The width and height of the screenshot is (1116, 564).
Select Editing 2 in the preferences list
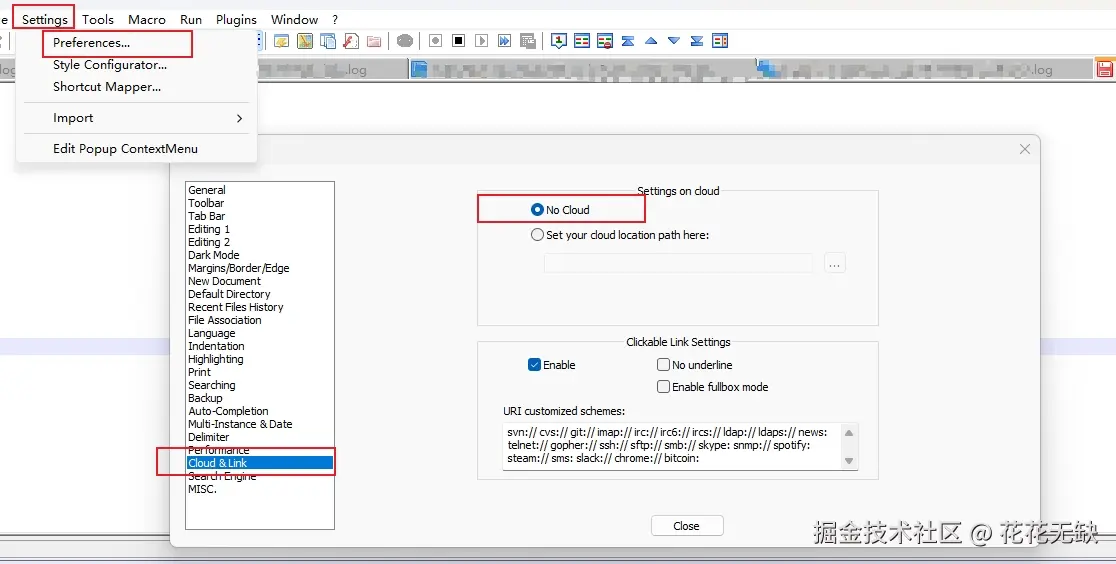pos(209,242)
